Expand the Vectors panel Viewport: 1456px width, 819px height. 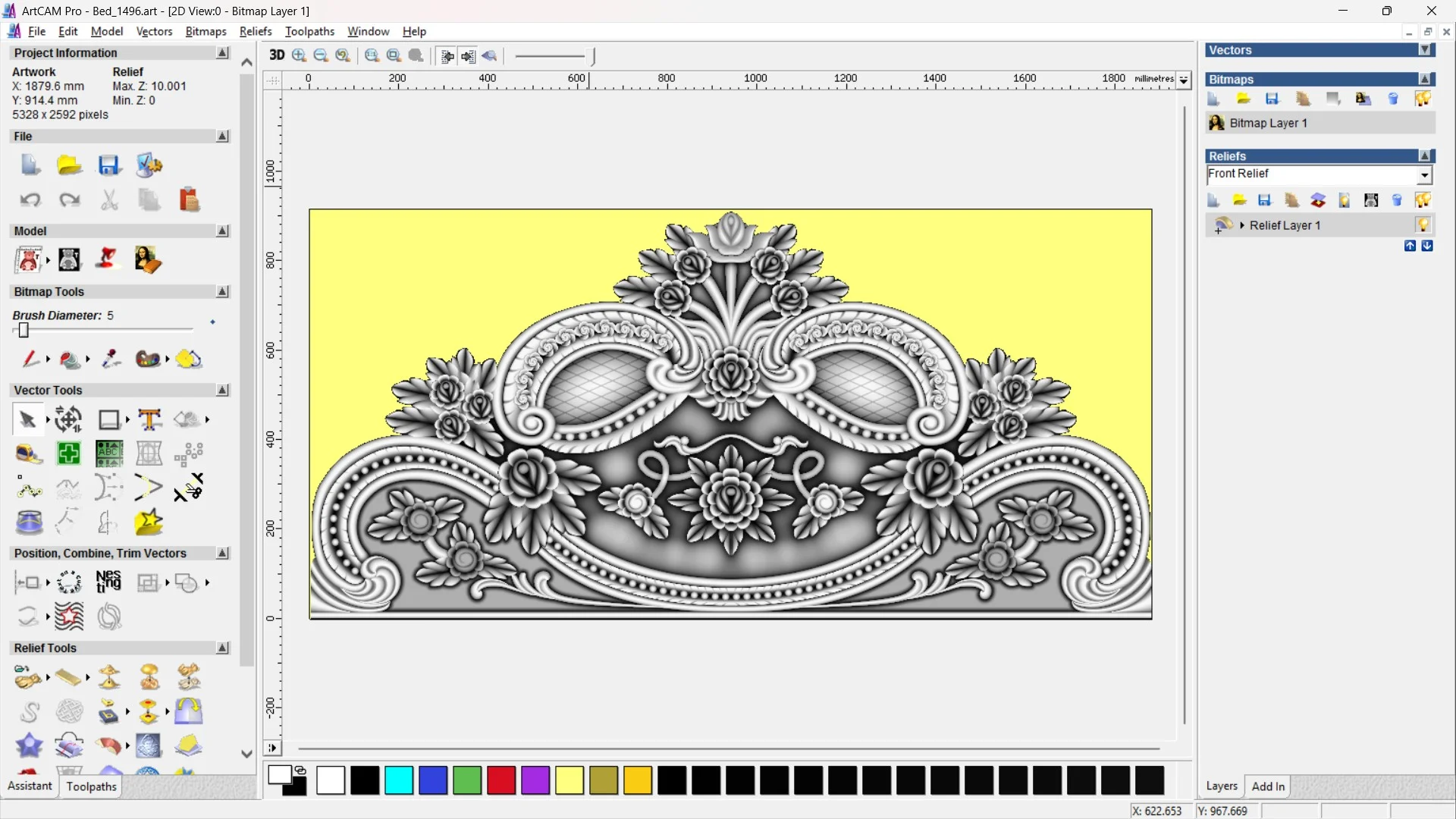(x=1425, y=50)
